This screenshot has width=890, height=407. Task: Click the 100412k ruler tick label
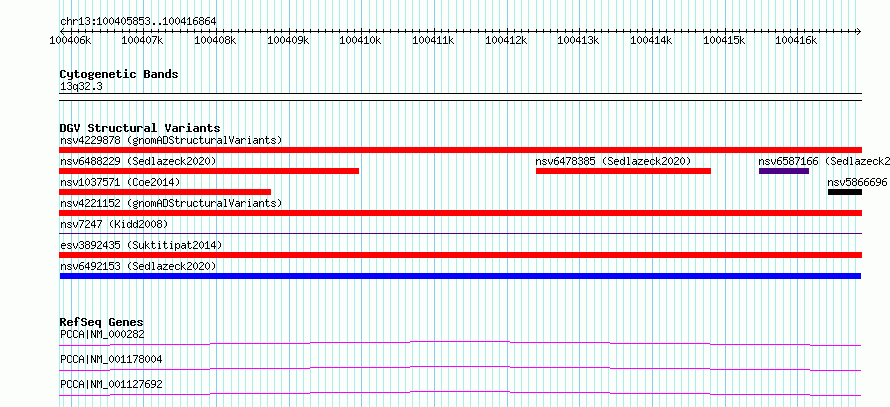(x=506, y=41)
